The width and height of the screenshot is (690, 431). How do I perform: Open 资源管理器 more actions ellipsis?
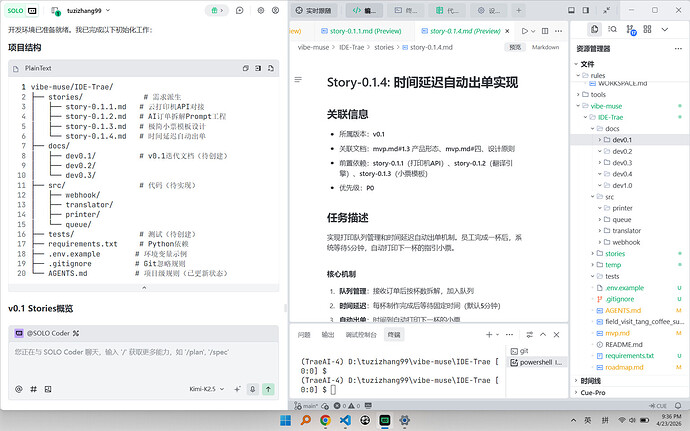(678, 48)
